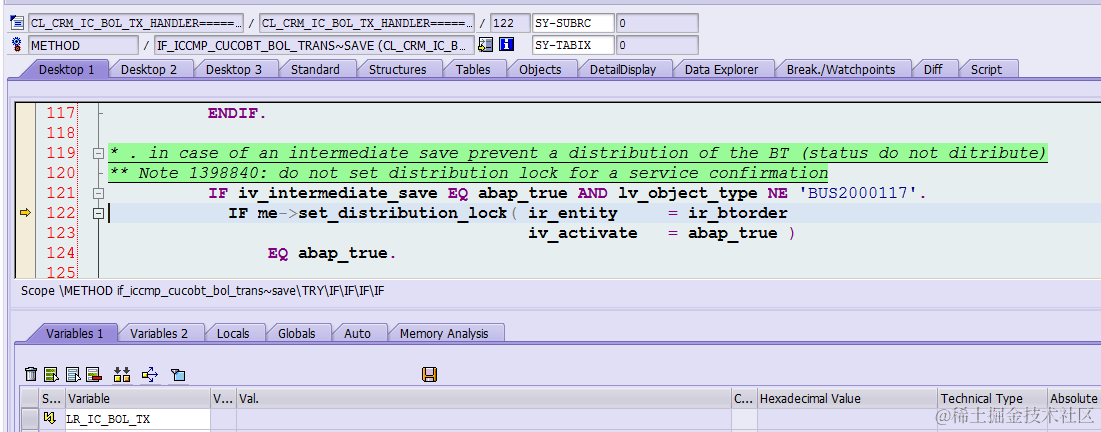Switch to the Desktop 2 tab

tap(149, 70)
